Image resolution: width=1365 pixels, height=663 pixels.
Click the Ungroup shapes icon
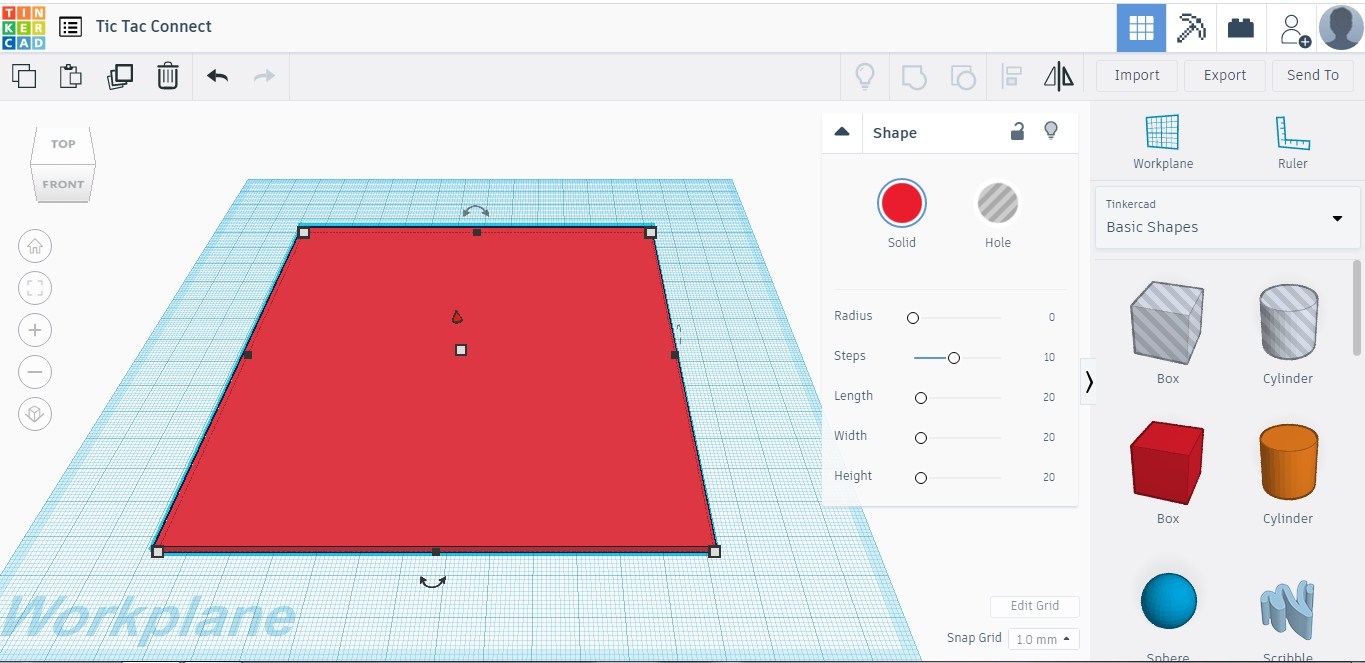(x=962, y=76)
